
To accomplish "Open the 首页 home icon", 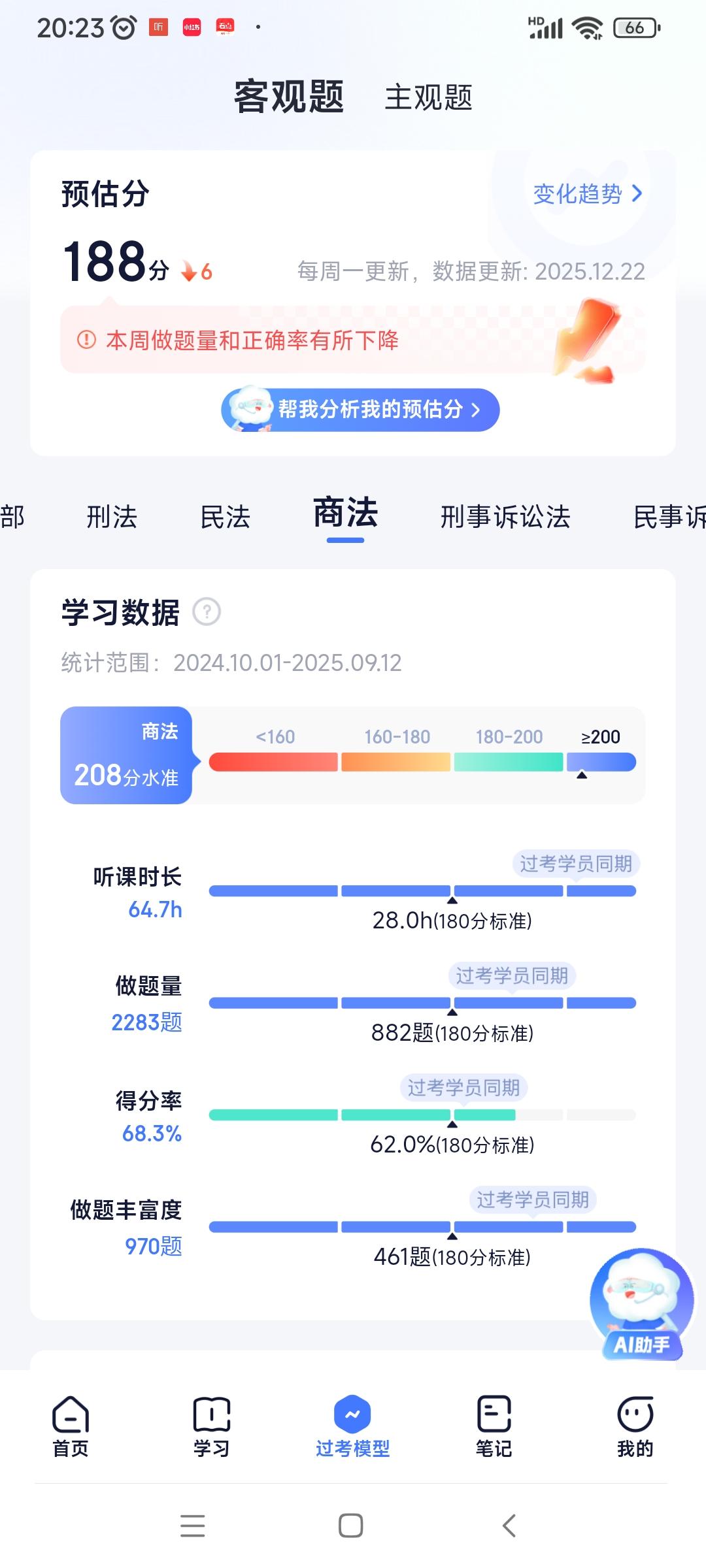I will point(71,1414).
